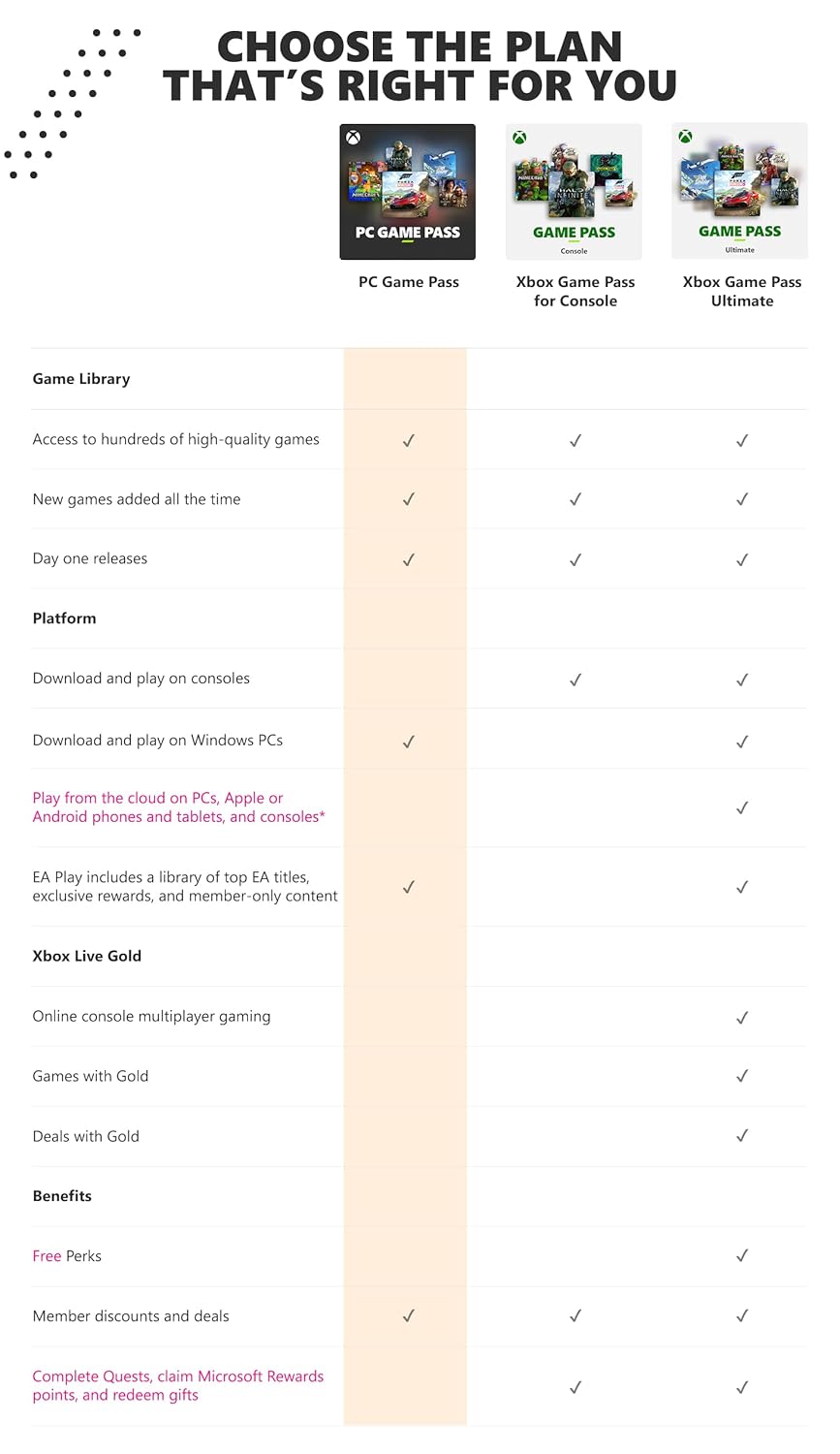The image size is (840, 1454).
Task: Click the Xbox logo on Ultimate pass box
Action: pyautogui.click(x=686, y=137)
